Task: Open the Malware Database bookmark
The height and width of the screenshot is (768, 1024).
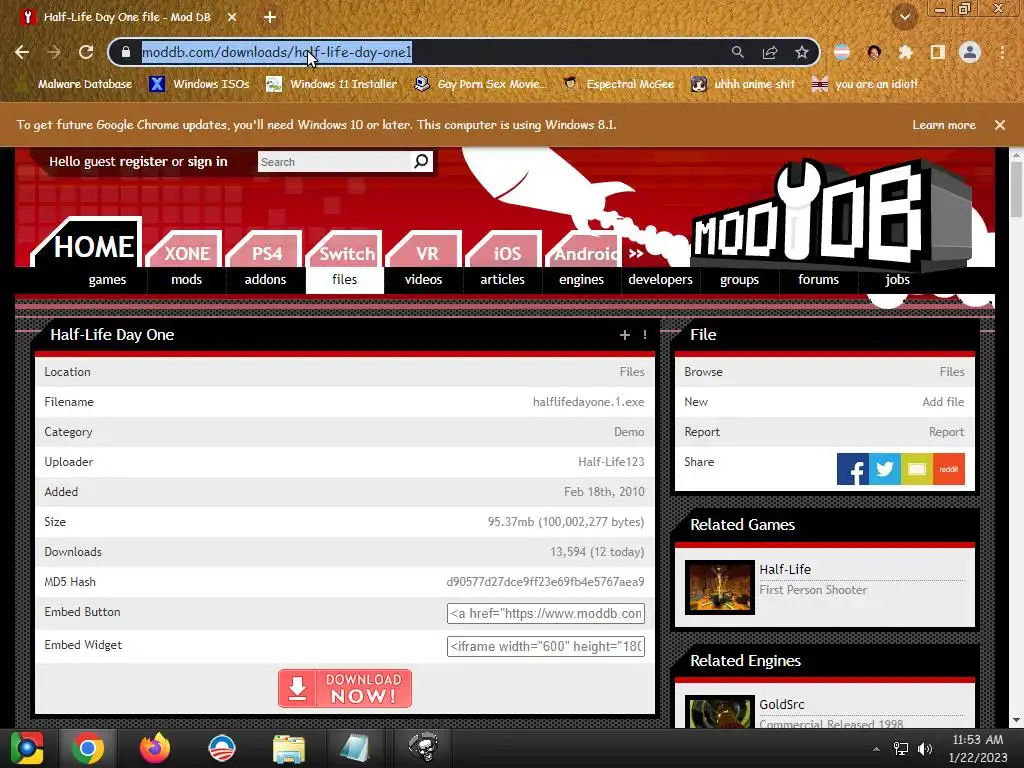Action: (76, 84)
